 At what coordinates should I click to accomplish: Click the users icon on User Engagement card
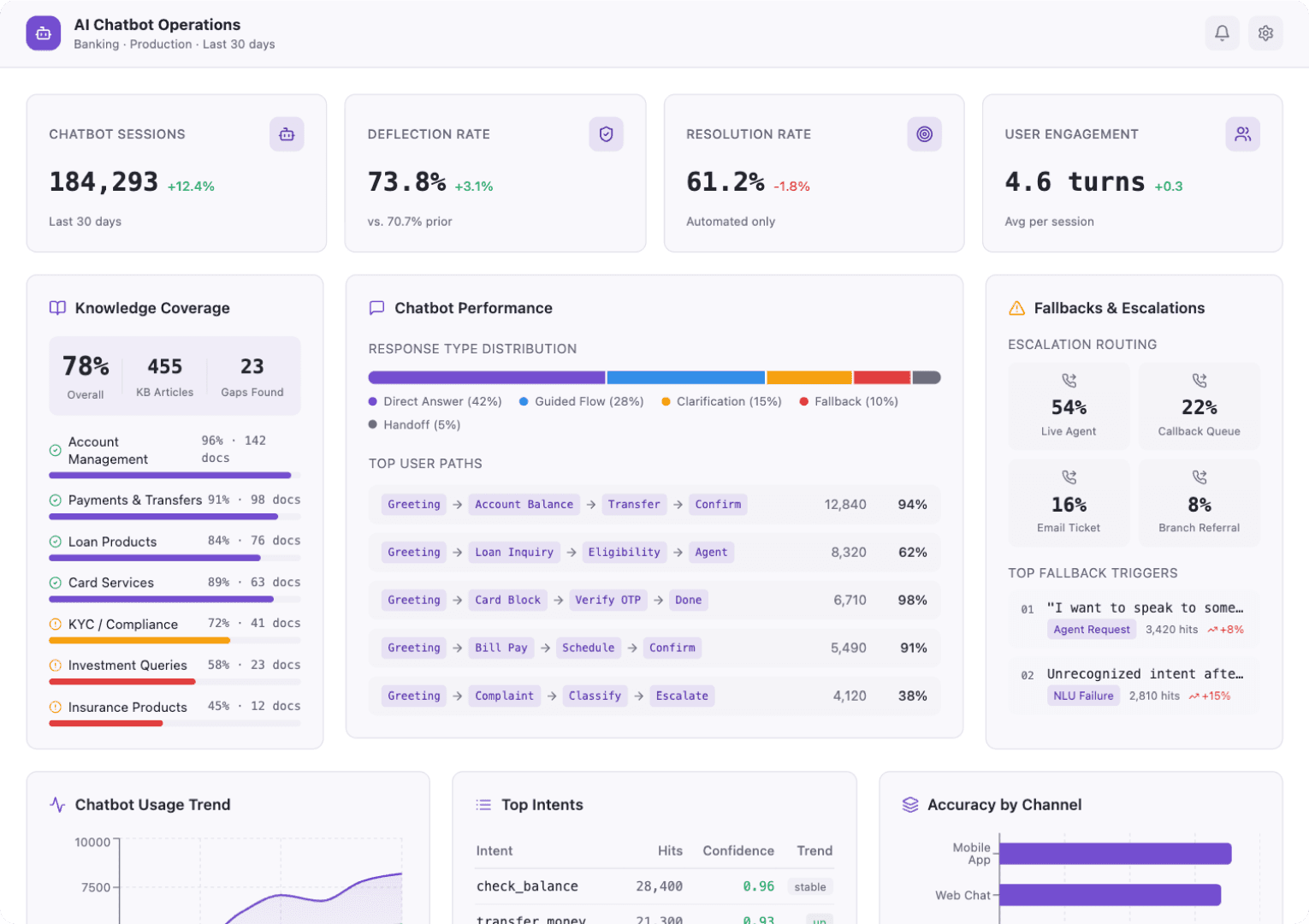[1242, 133]
